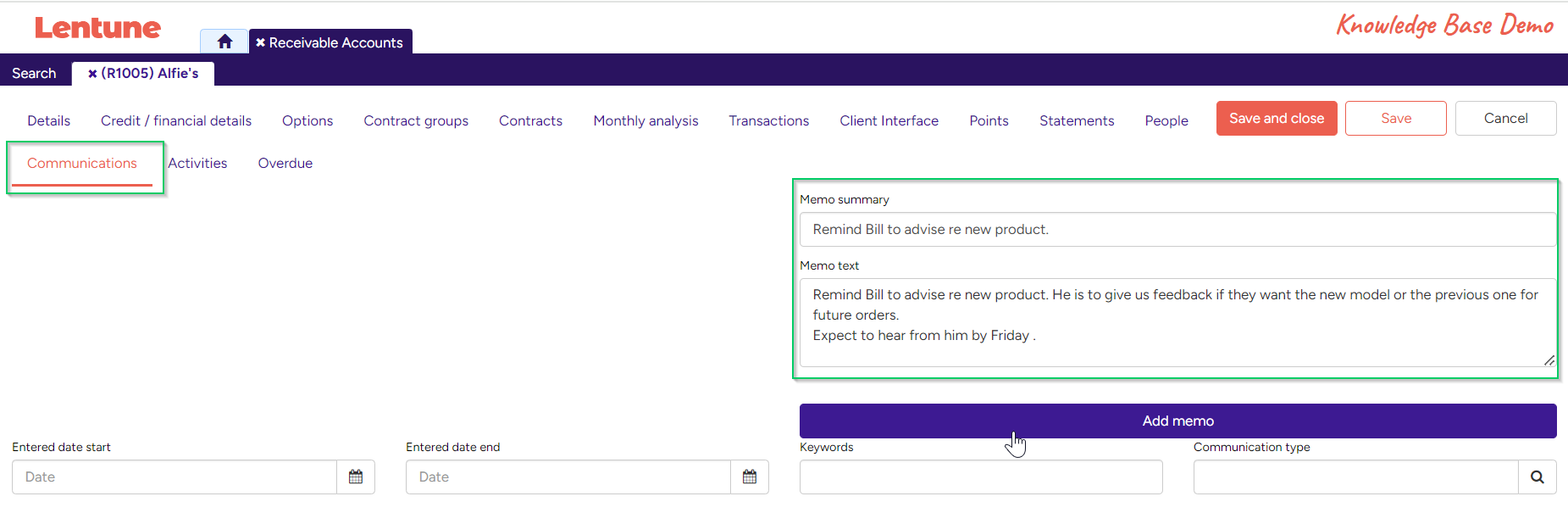Click the Communication type field
Screen dimensions: 1568x513
click(1355, 477)
